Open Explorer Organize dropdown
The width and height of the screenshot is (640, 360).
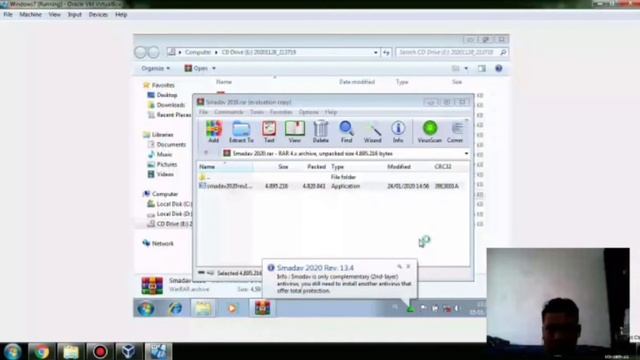point(156,68)
